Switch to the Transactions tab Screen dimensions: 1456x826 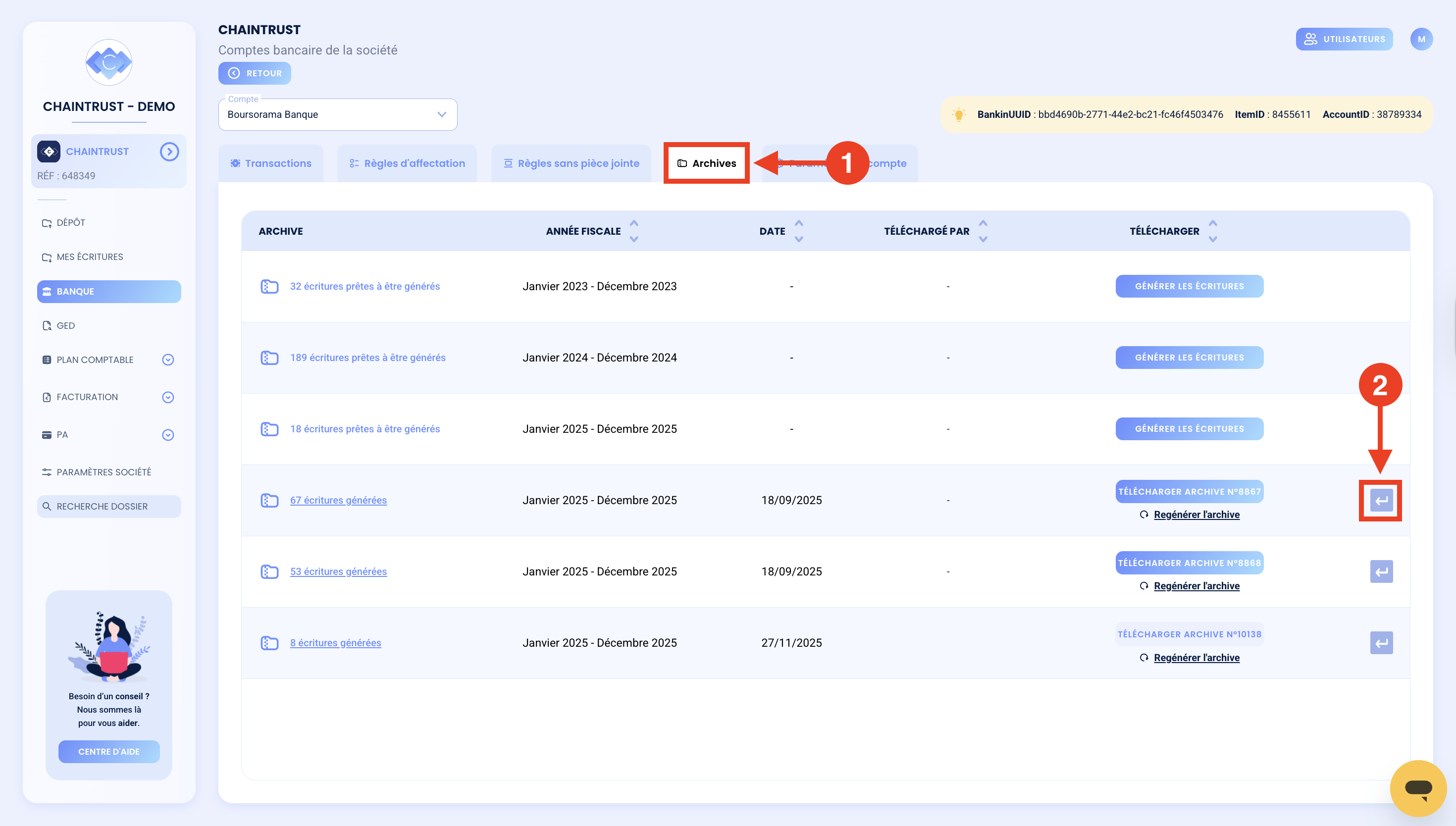click(x=270, y=163)
